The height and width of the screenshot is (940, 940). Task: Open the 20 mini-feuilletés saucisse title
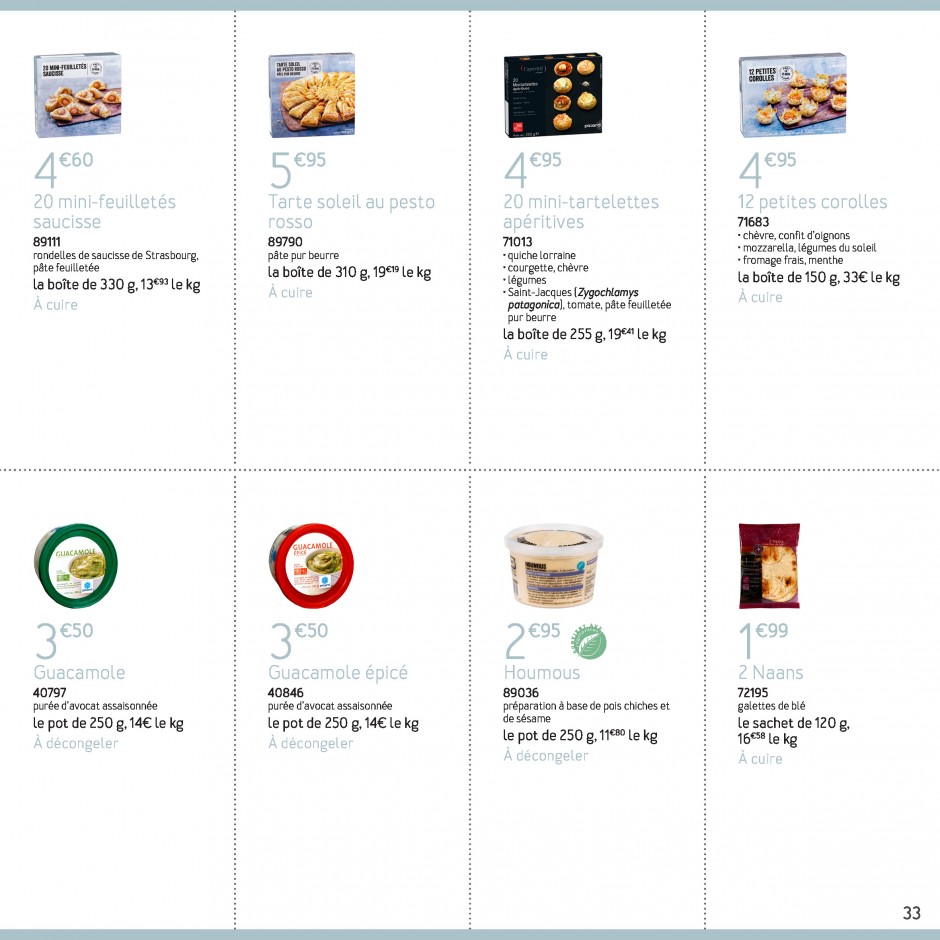[x=104, y=212]
